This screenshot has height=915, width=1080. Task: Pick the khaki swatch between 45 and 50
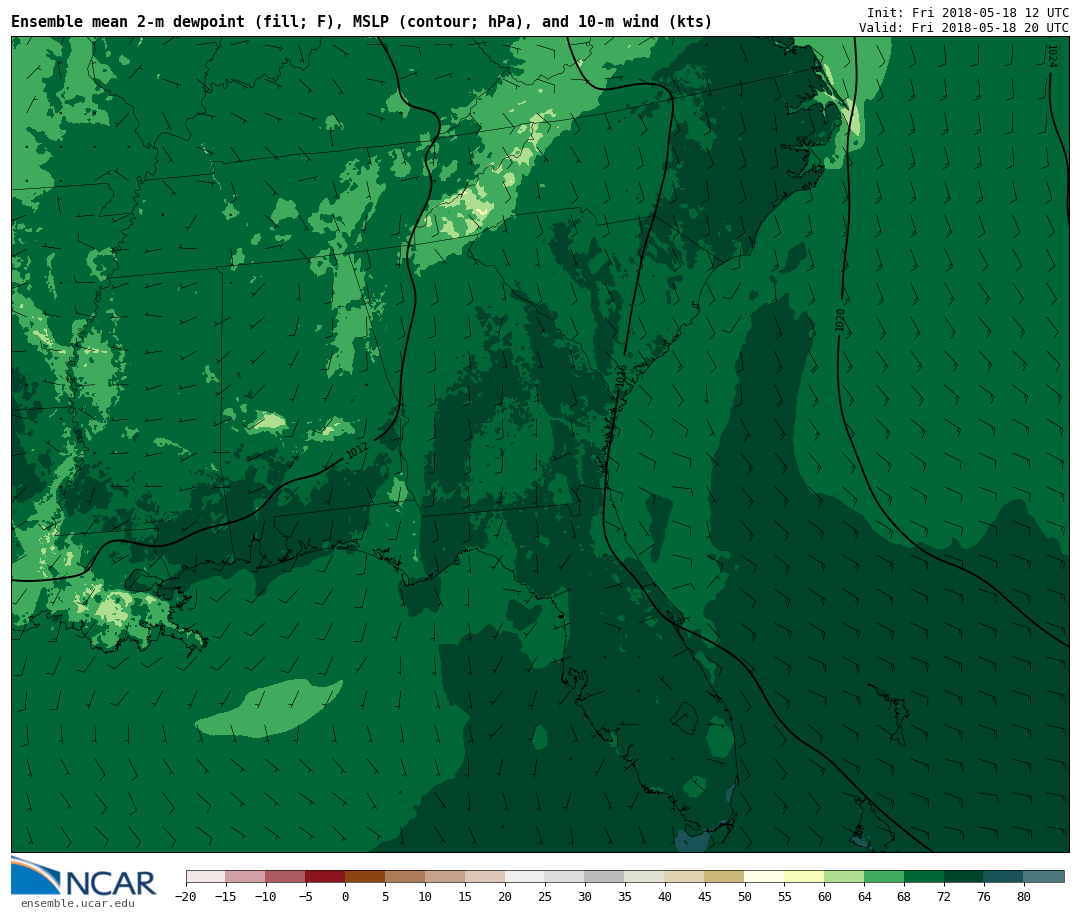[x=725, y=877]
